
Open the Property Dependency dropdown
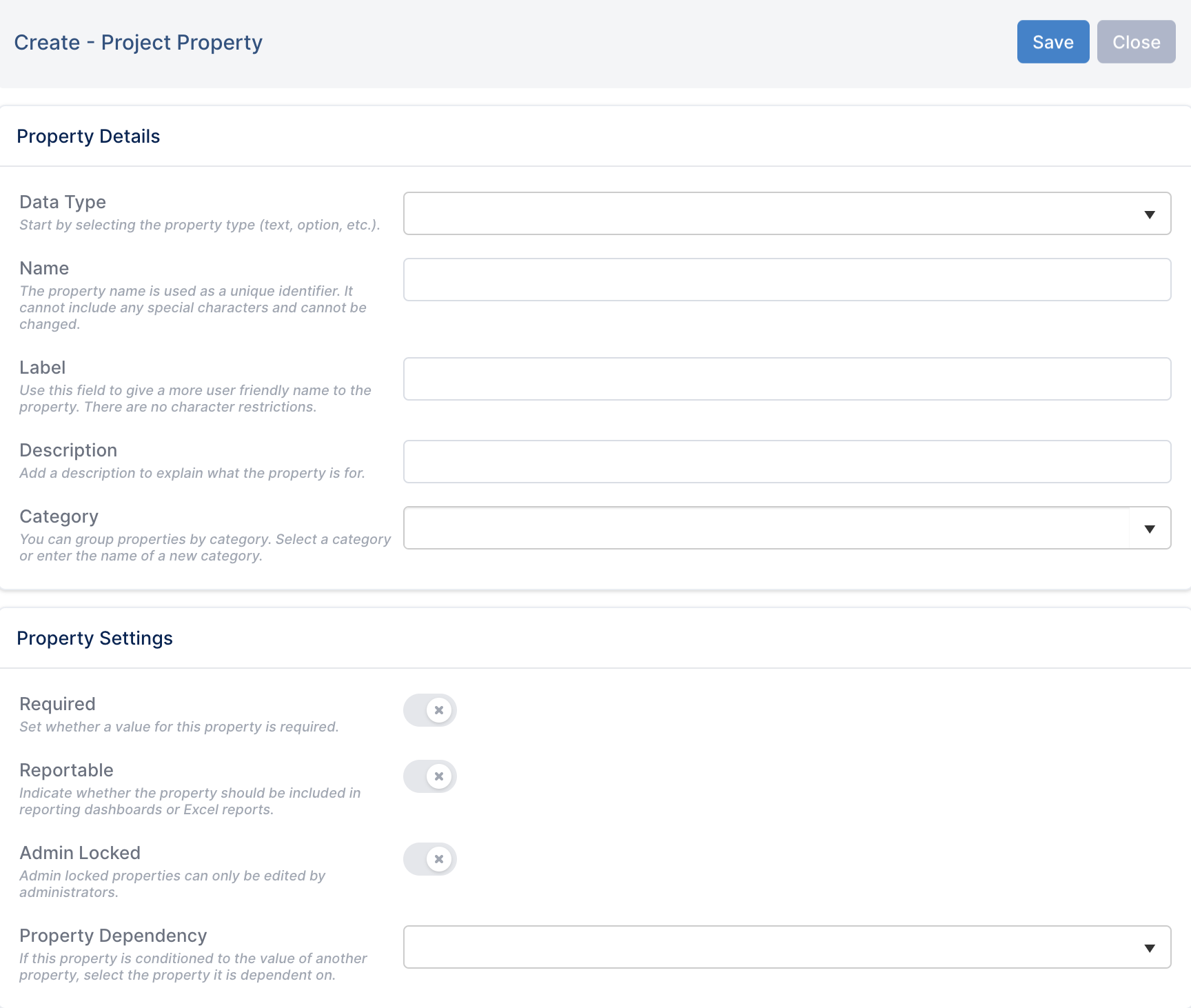click(787, 947)
